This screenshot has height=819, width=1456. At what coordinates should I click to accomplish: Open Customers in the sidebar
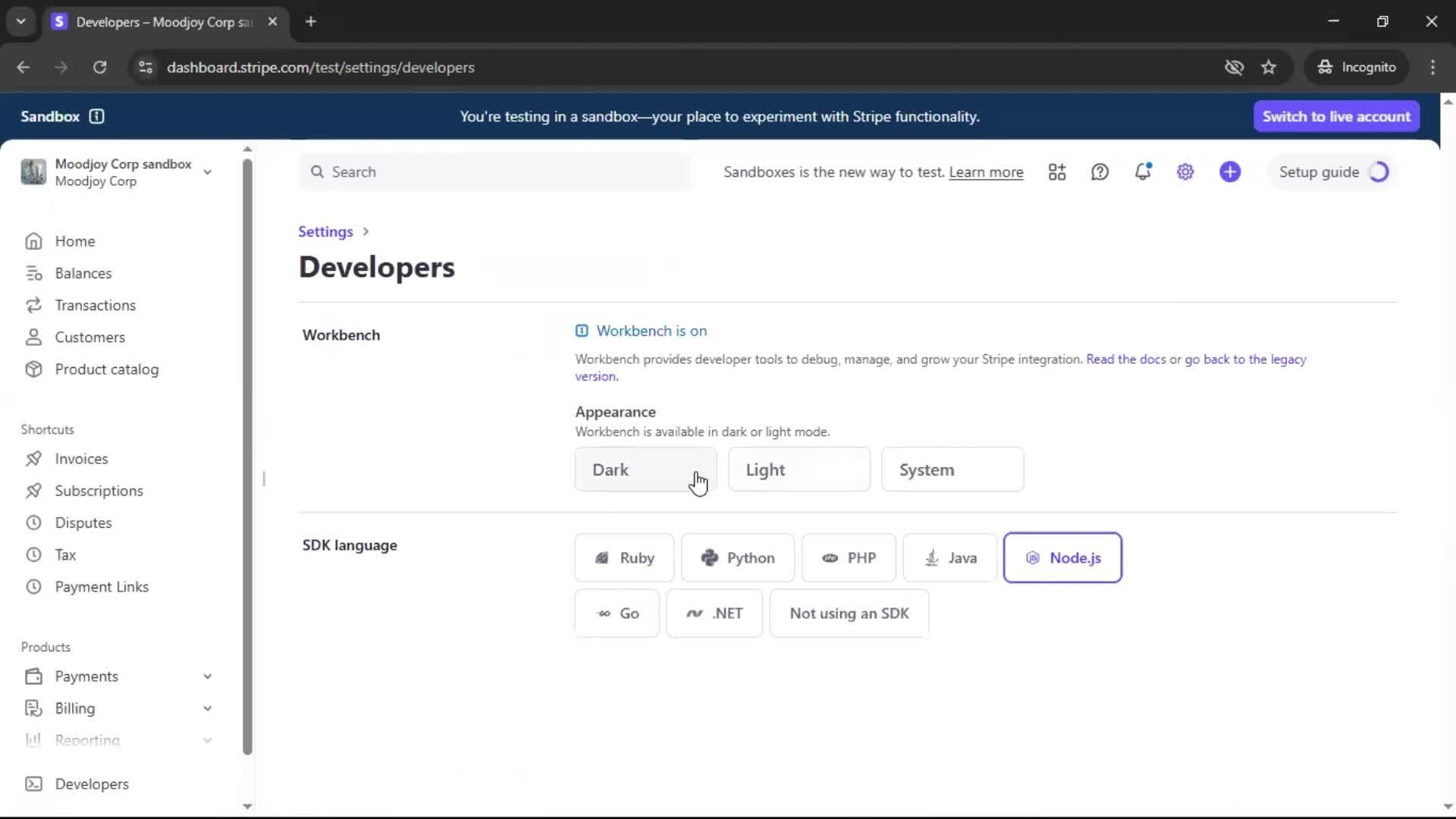(89, 337)
